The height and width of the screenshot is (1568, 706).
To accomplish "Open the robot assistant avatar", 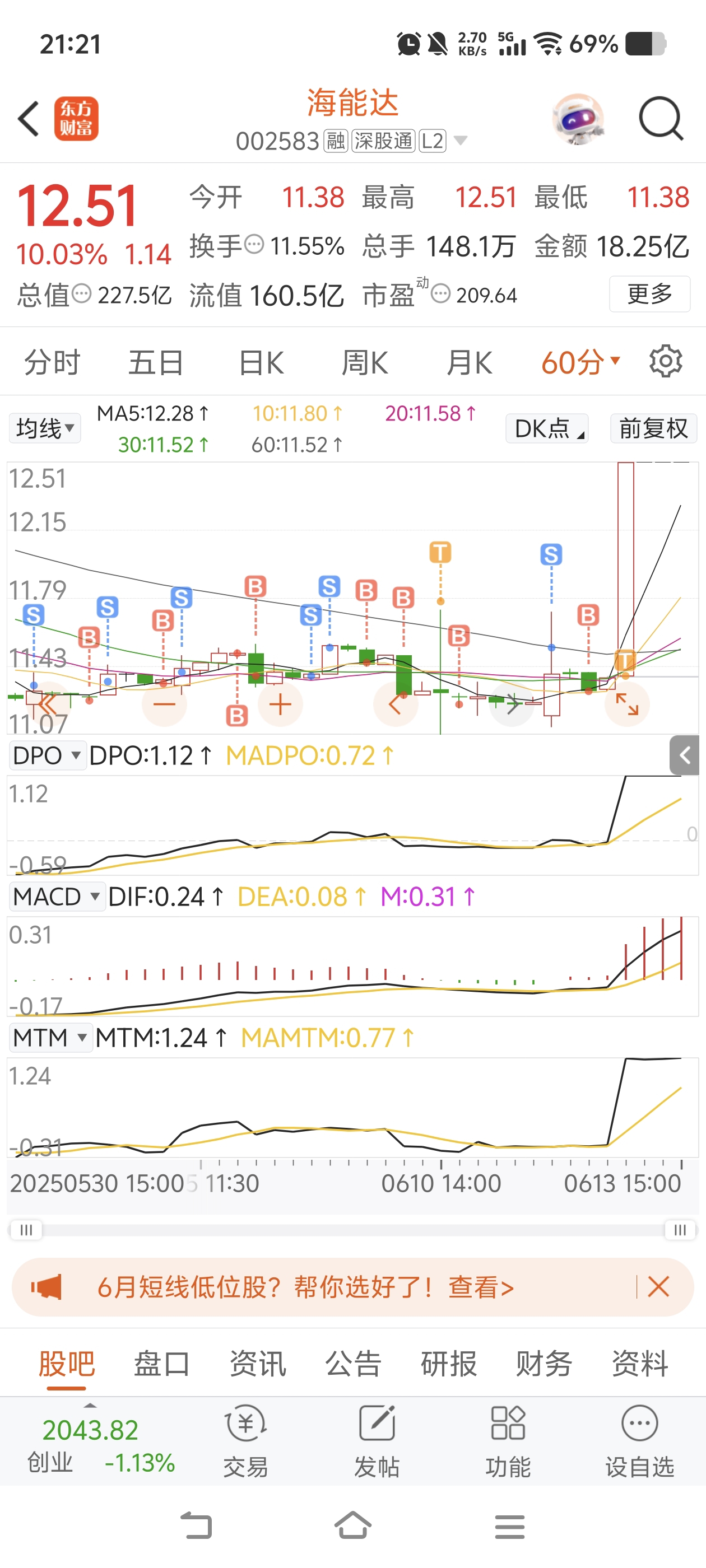I will click(x=578, y=119).
